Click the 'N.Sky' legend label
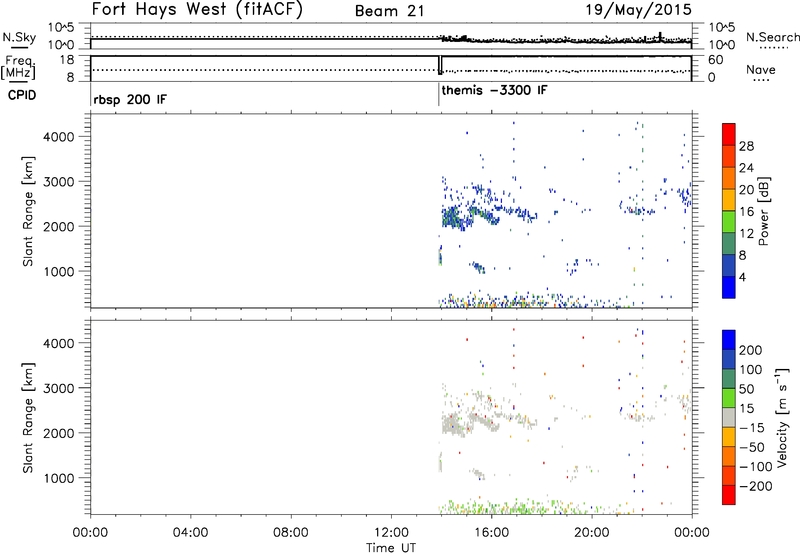The height and width of the screenshot is (554, 800). coord(19,37)
